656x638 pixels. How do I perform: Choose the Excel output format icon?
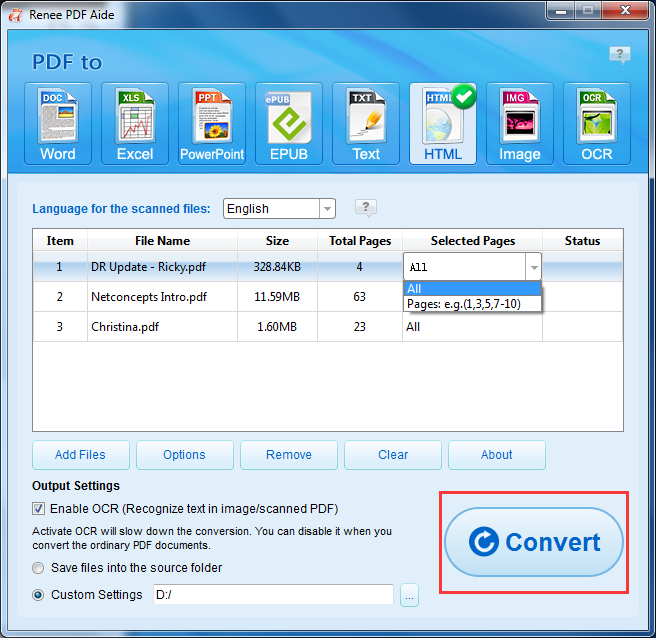tap(135, 124)
